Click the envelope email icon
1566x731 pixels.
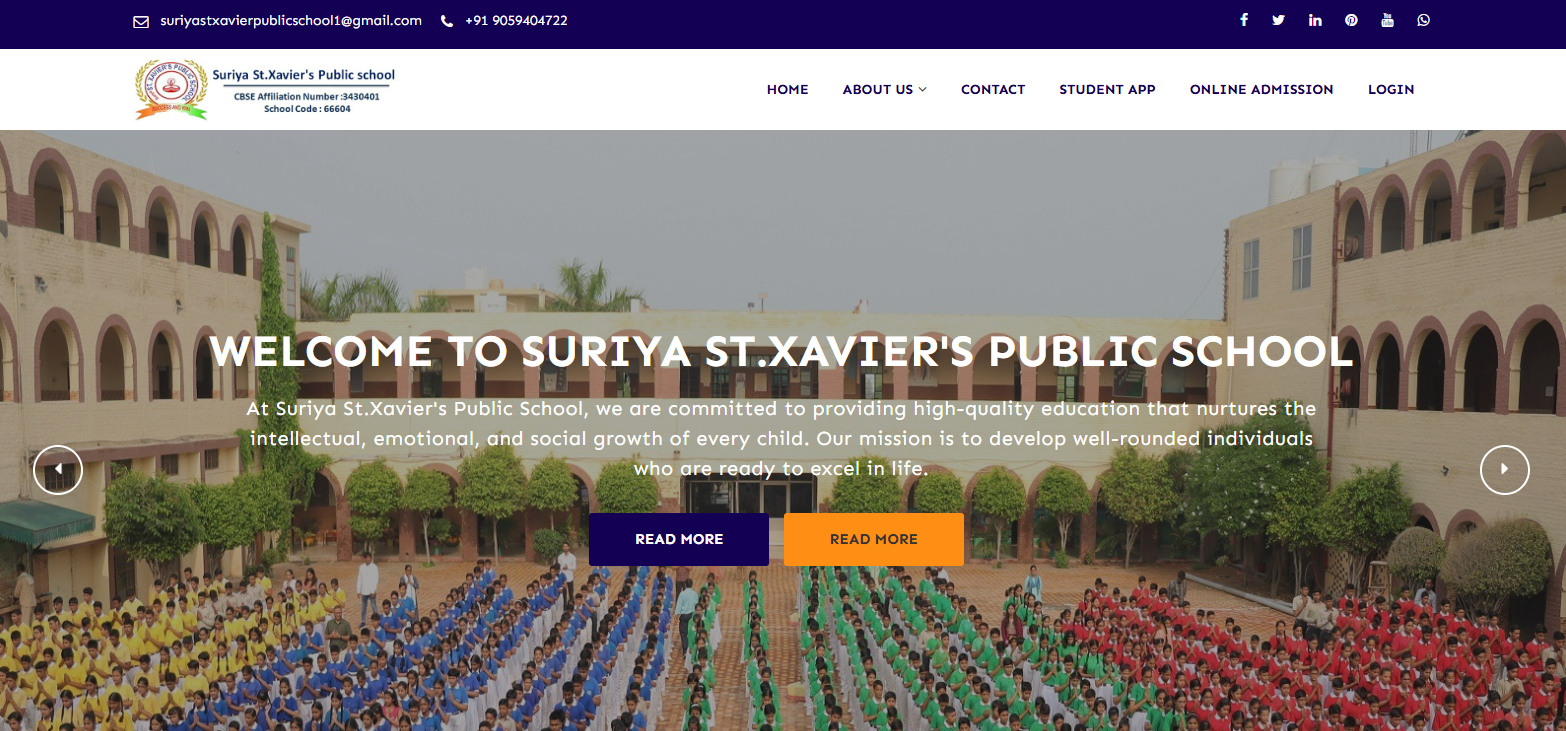(x=141, y=21)
